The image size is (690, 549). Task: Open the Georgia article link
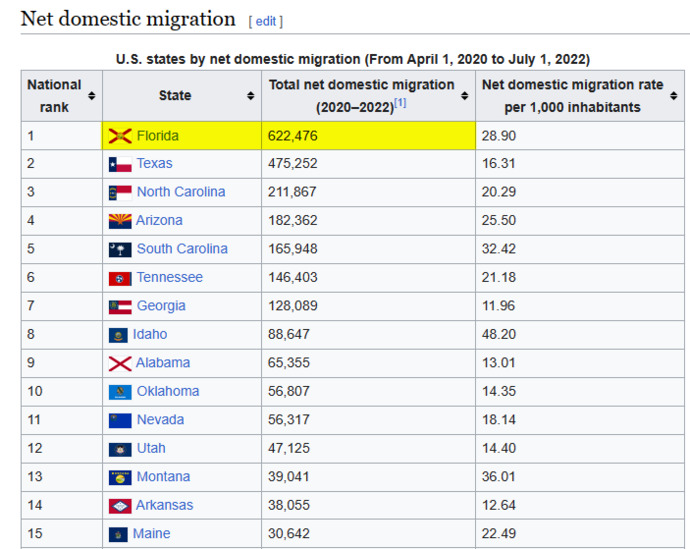pos(161,306)
